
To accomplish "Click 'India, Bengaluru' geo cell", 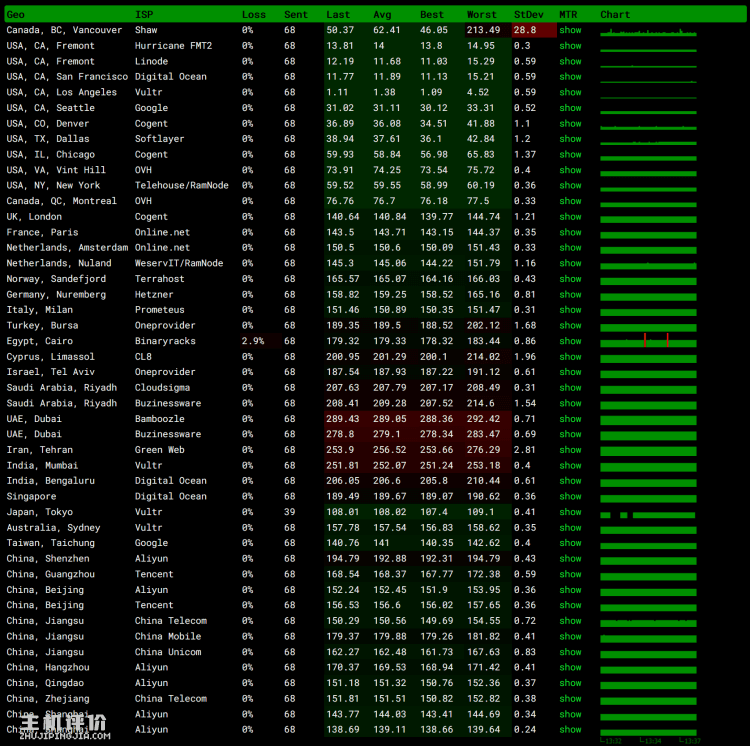I will (51, 481).
